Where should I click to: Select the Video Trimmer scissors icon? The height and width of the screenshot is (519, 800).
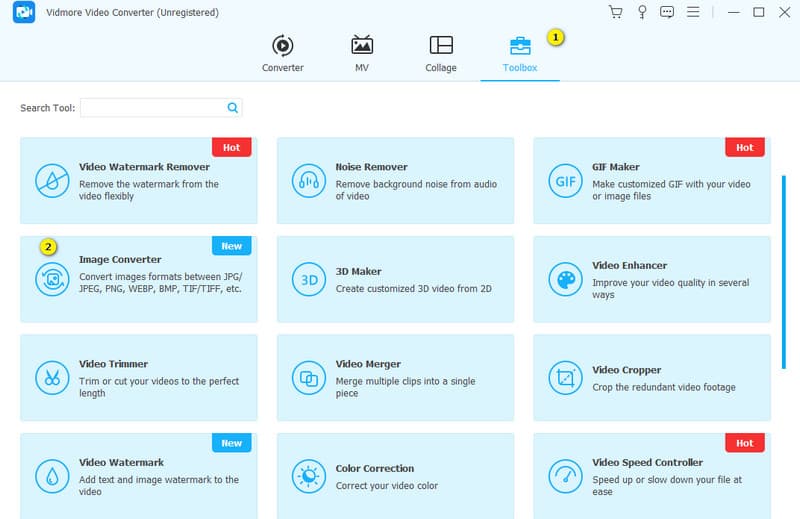click(x=50, y=378)
